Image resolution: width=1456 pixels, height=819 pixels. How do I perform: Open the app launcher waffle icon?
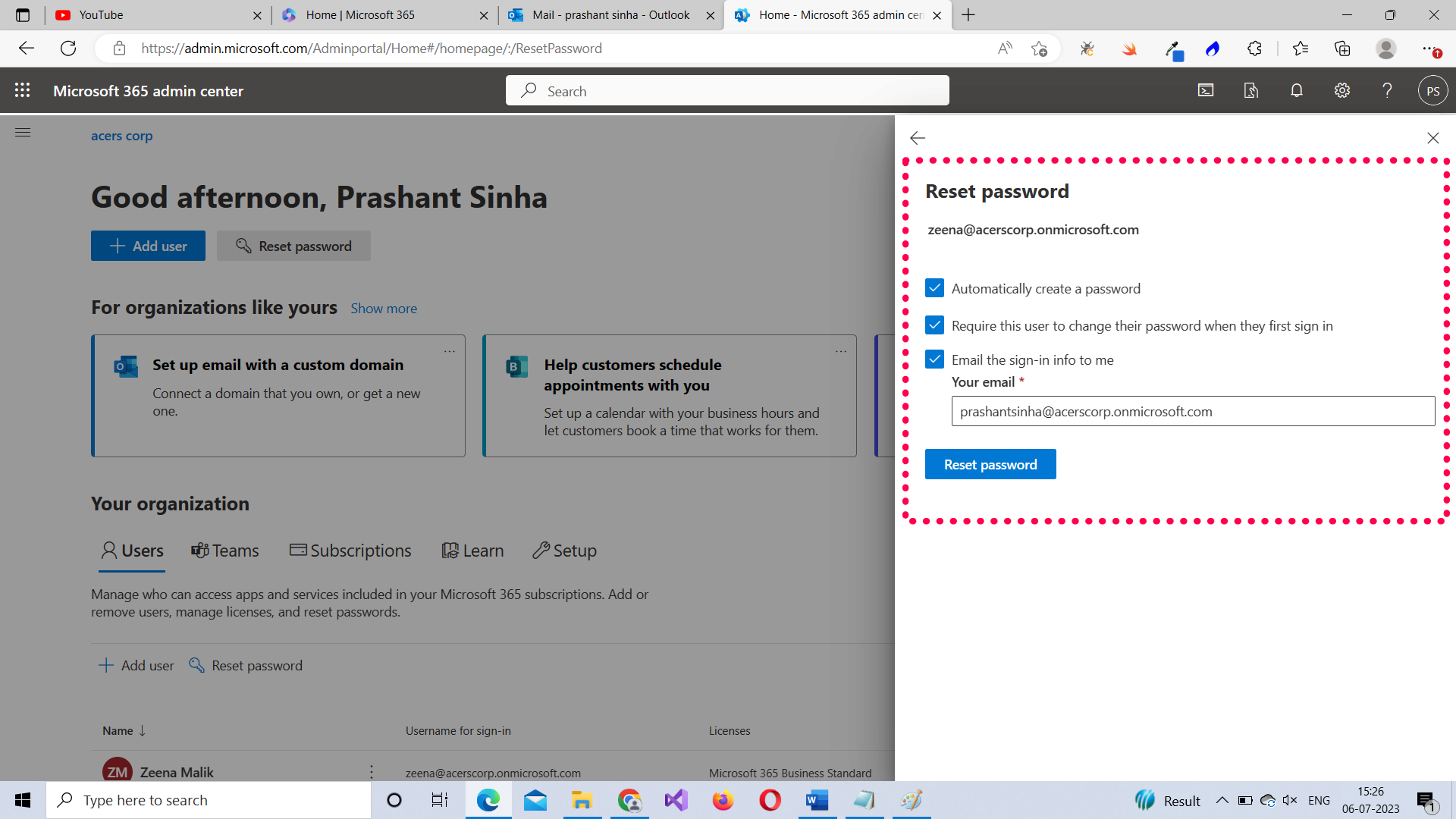[23, 90]
